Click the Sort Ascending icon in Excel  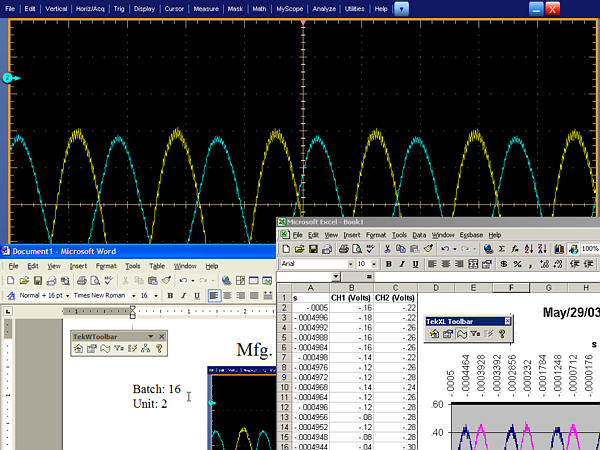pos(530,248)
